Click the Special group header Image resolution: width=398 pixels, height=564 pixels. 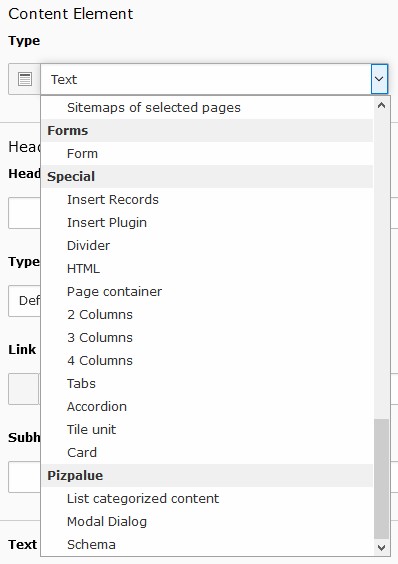[207, 177]
